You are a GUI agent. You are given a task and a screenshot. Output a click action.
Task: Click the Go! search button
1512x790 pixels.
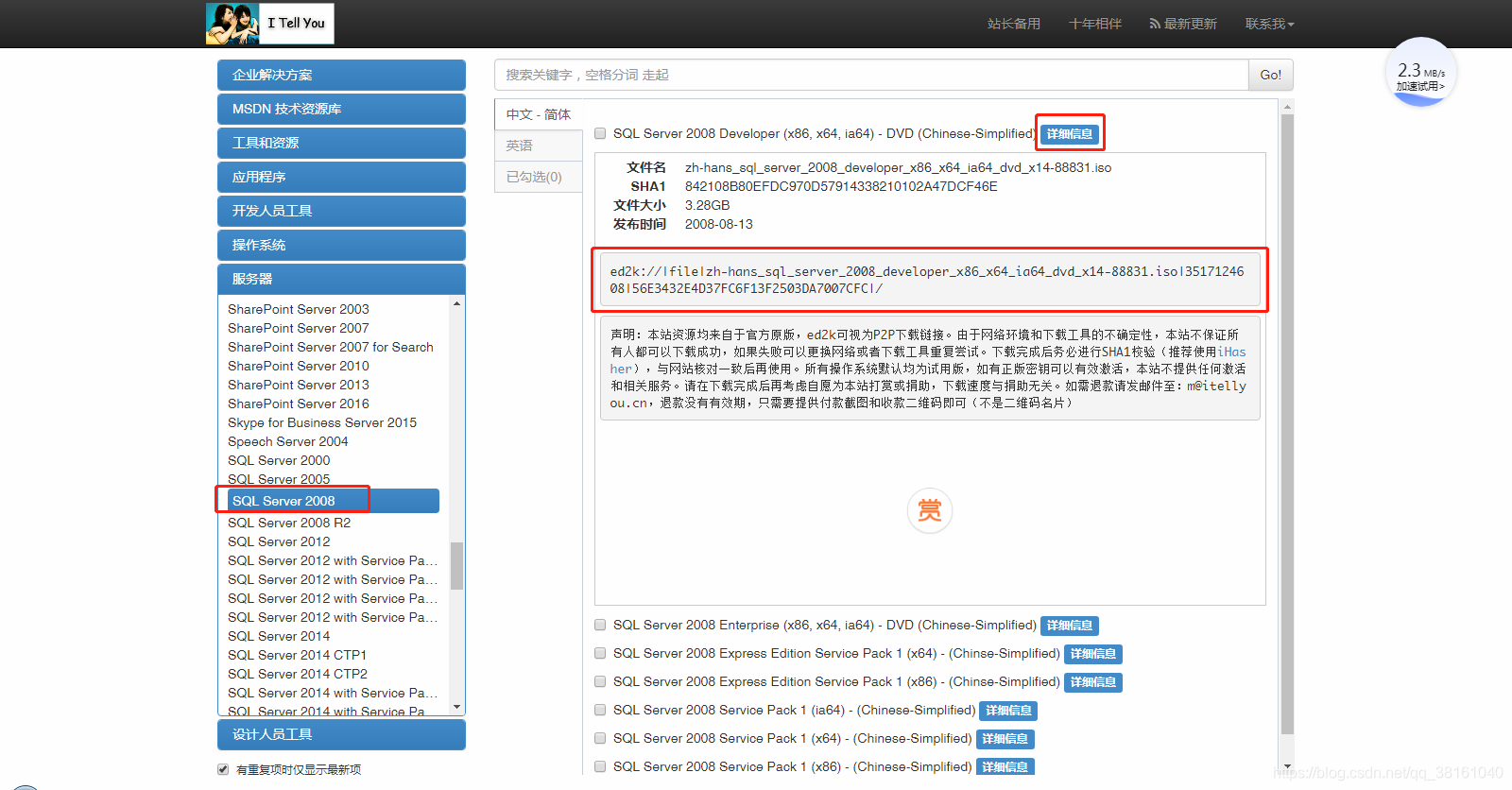click(x=1271, y=75)
